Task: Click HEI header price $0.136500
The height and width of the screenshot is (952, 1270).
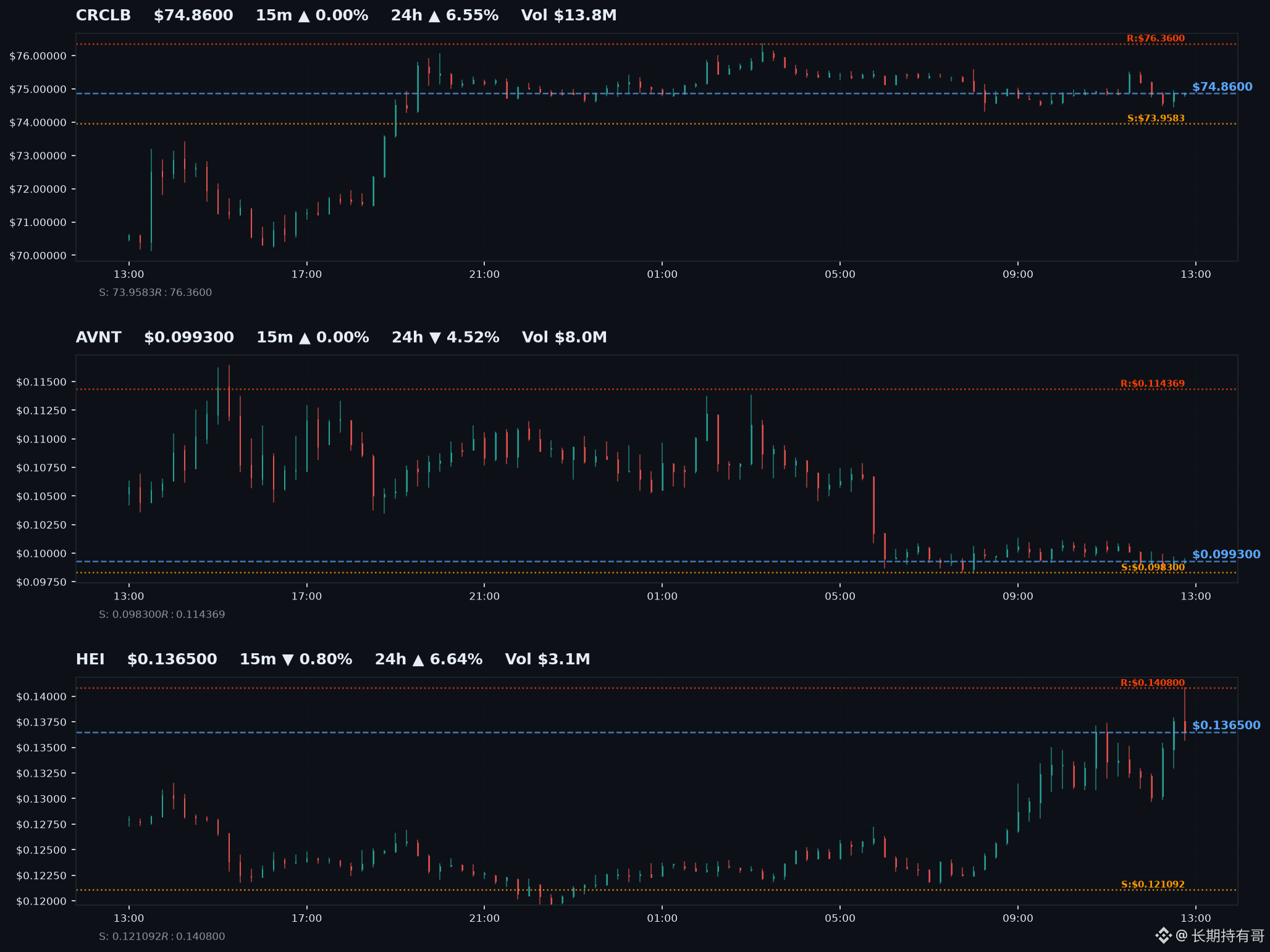Action: click(172, 659)
